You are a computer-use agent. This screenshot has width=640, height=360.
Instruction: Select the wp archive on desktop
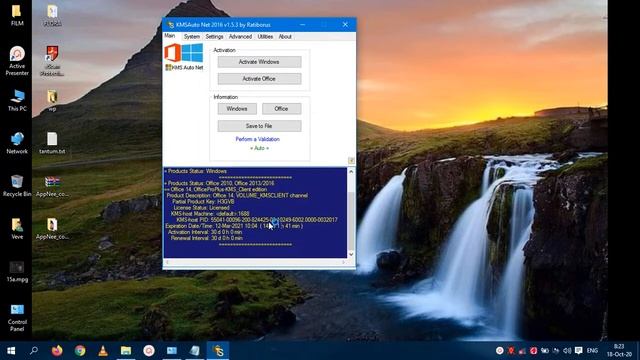(x=52, y=100)
